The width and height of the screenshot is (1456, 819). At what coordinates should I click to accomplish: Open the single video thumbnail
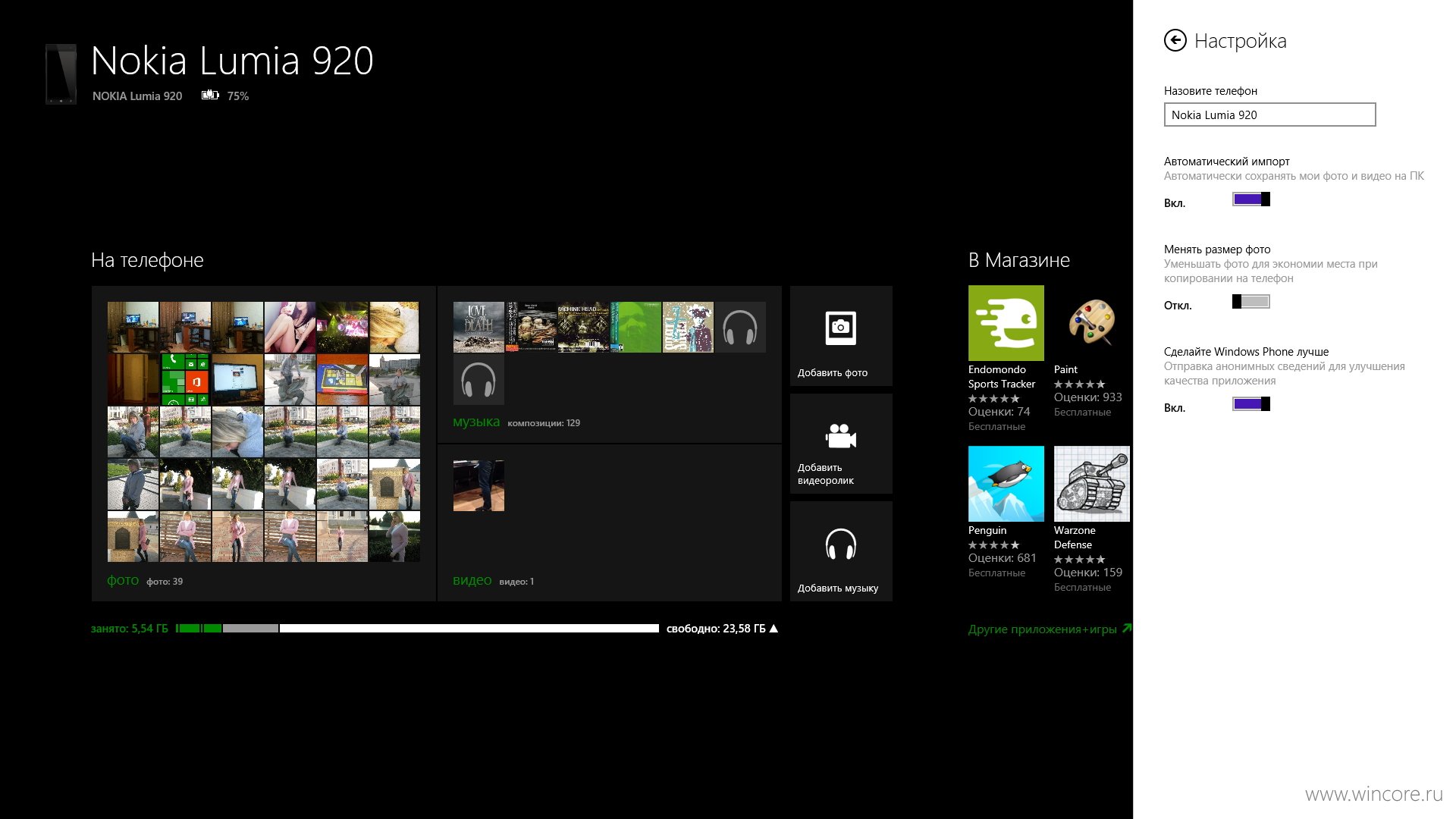coord(479,485)
